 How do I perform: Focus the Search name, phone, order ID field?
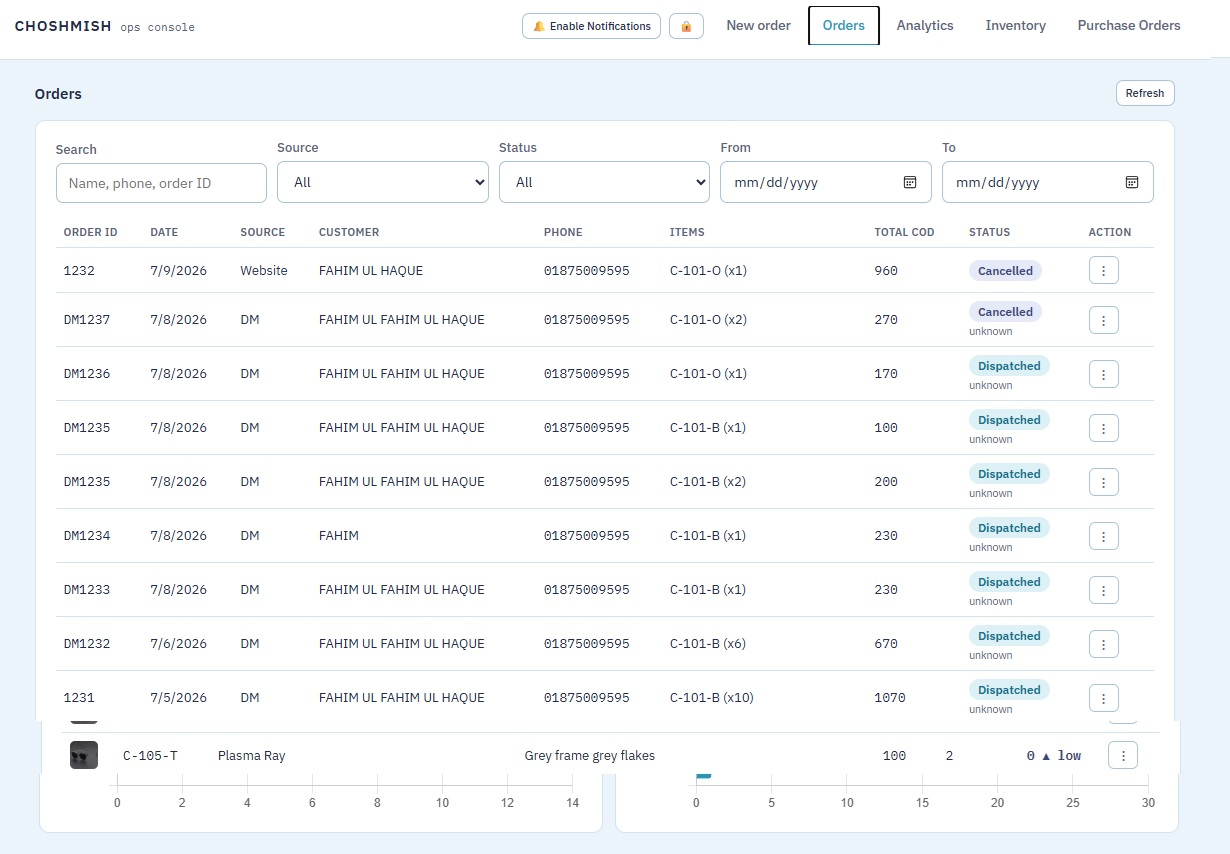pos(161,183)
